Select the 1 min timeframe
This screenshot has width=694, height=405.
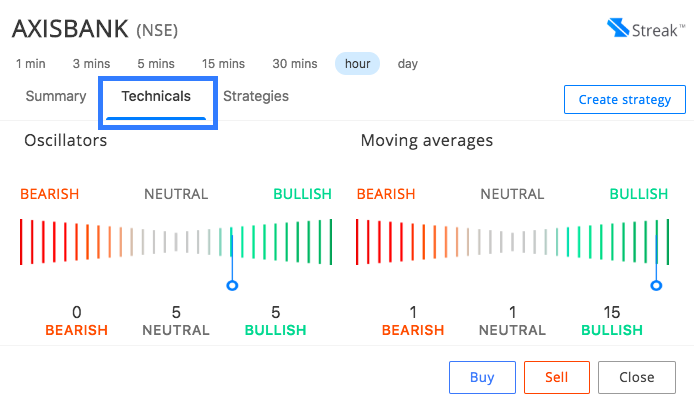tap(31, 64)
